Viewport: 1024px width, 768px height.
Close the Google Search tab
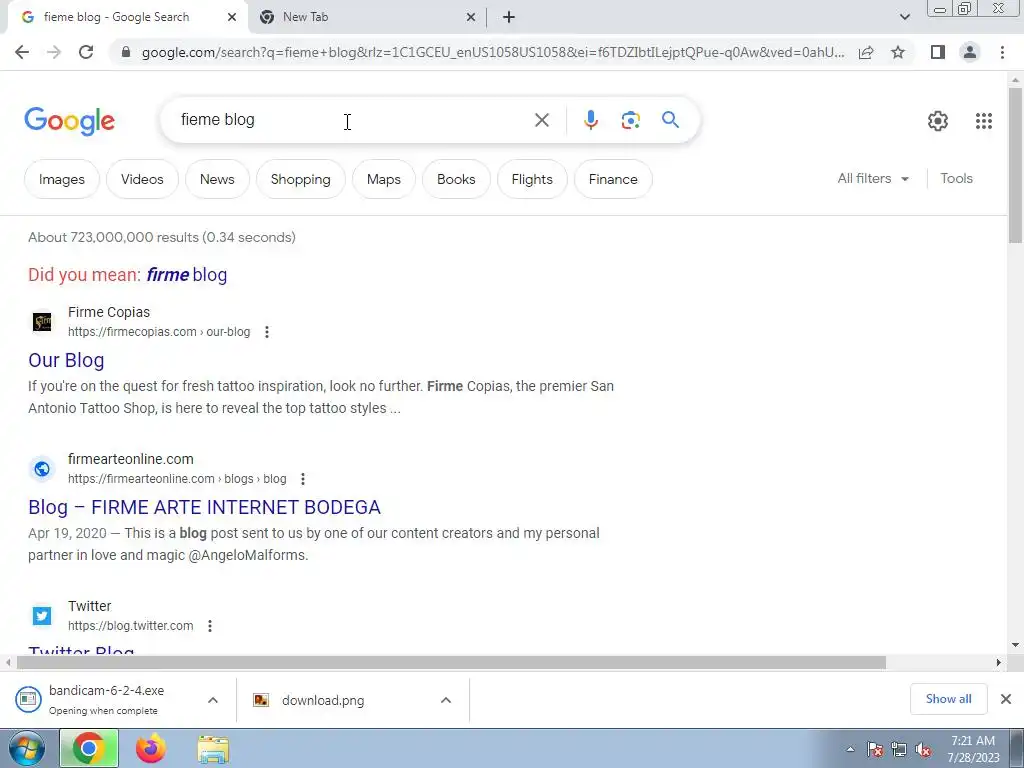coord(232,18)
